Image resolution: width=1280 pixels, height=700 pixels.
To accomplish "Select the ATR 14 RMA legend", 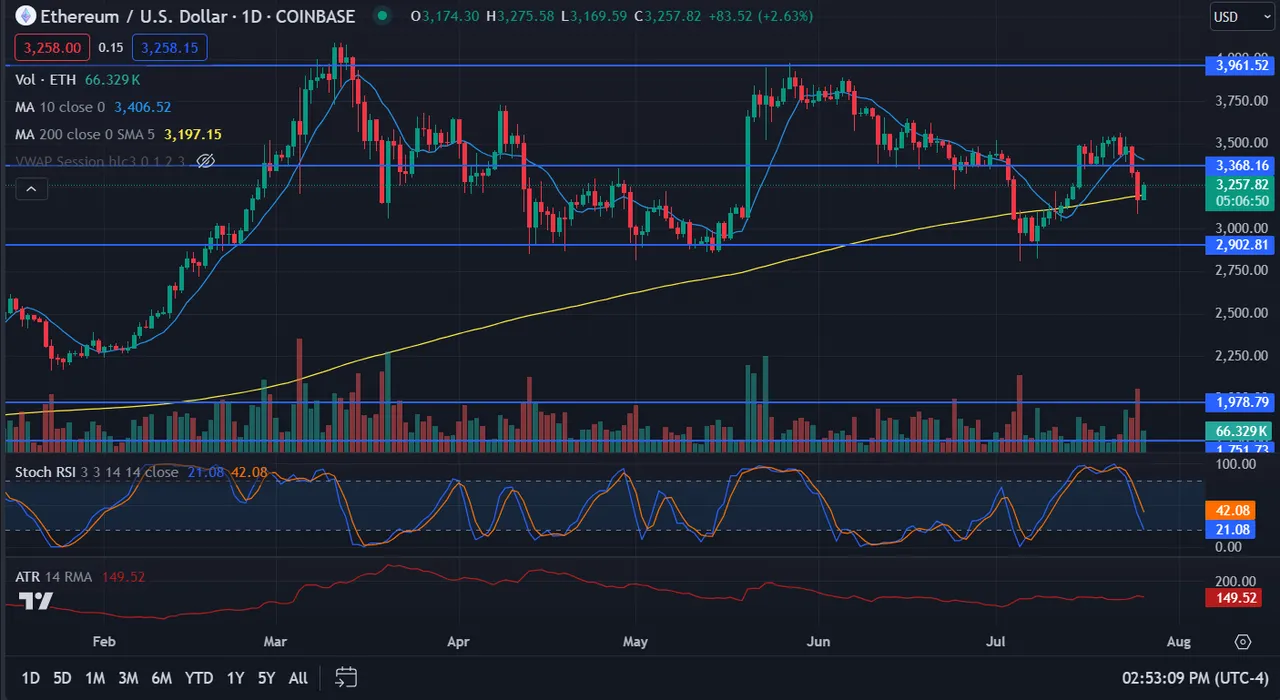I will 54,576.
